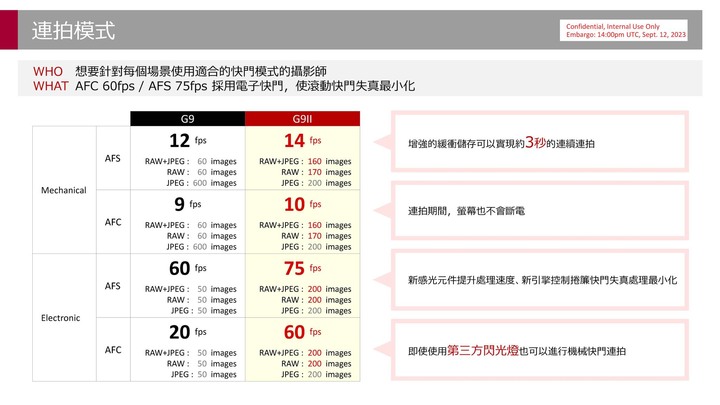Click the red WHO label
The height and width of the screenshot is (405, 720).
[x=48, y=72]
